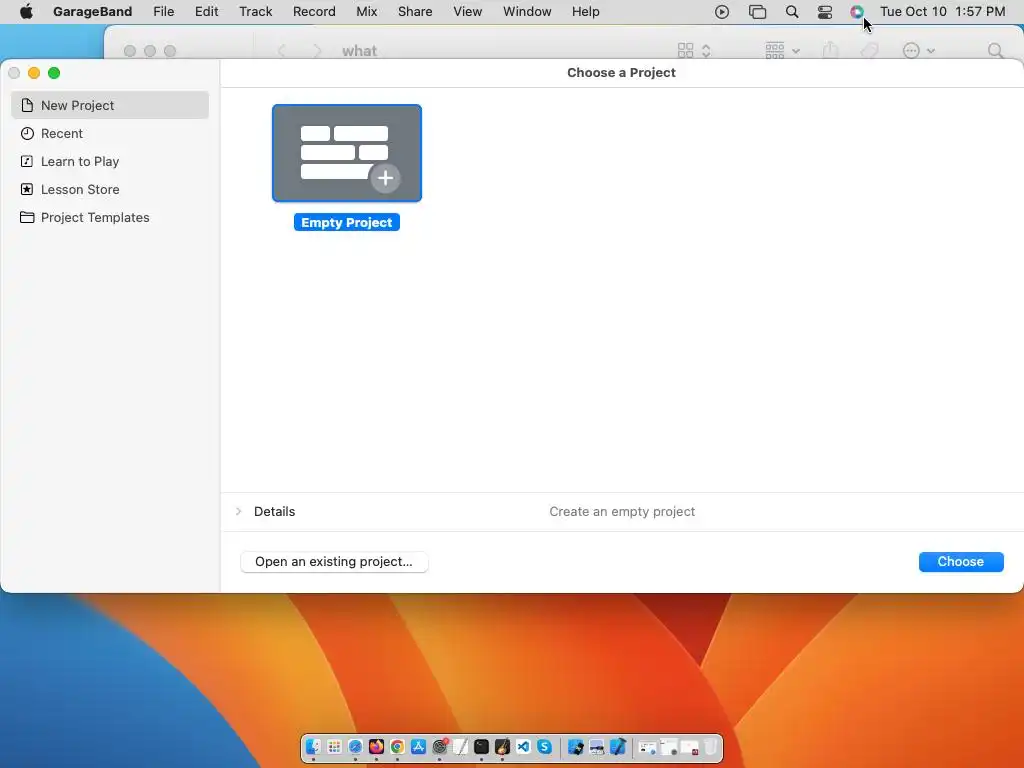This screenshot has width=1024, height=768.
Task: Open System Settings from the Dock
Action: pyautogui.click(x=440, y=746)
